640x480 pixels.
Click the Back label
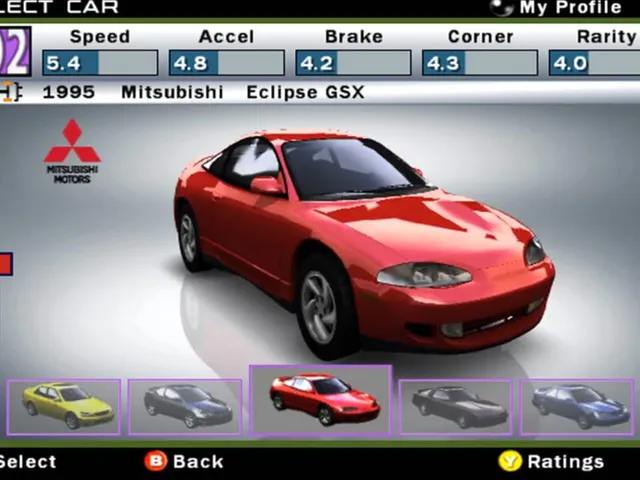198,462
